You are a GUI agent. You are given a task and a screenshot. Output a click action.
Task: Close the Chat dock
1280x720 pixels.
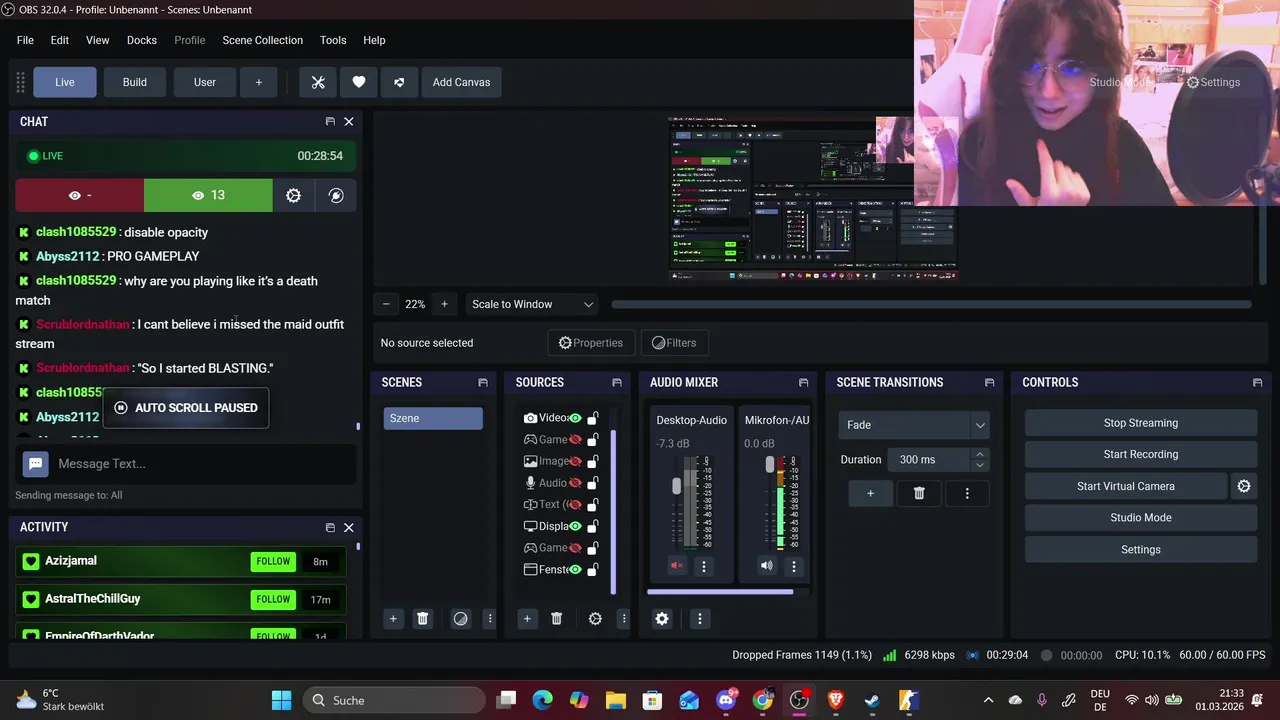(349, 121)
